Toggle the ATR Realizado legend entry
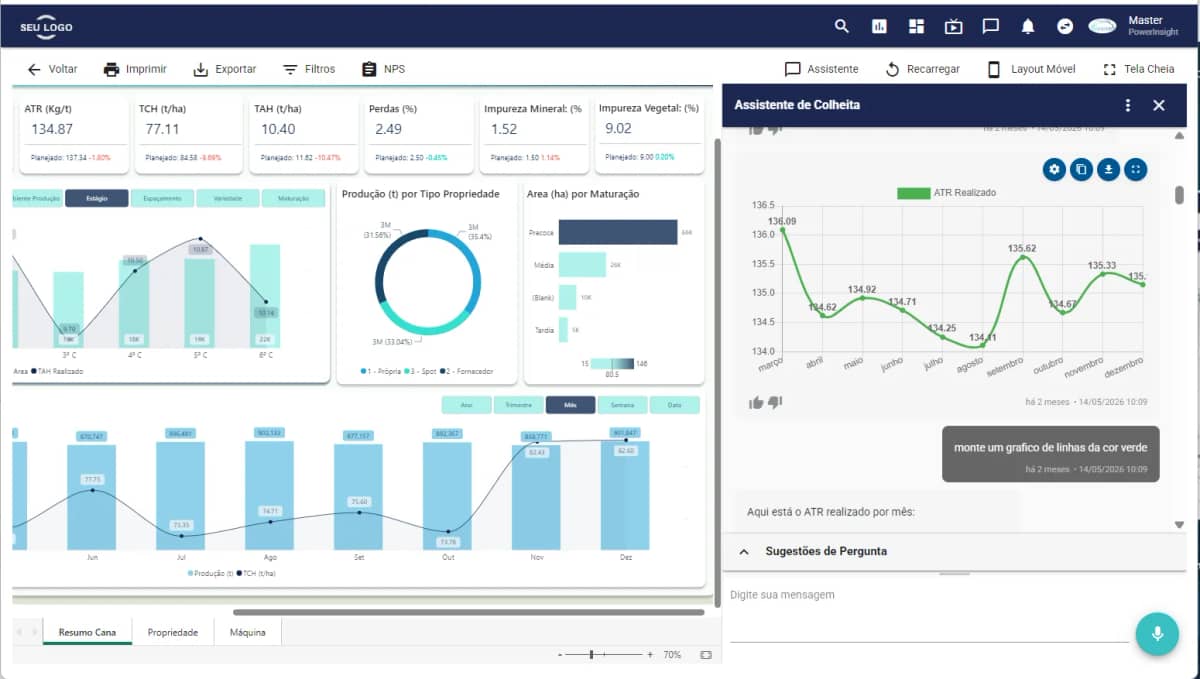The height and width of the screenshot is (679, 1200). click(x=947, y=193)
